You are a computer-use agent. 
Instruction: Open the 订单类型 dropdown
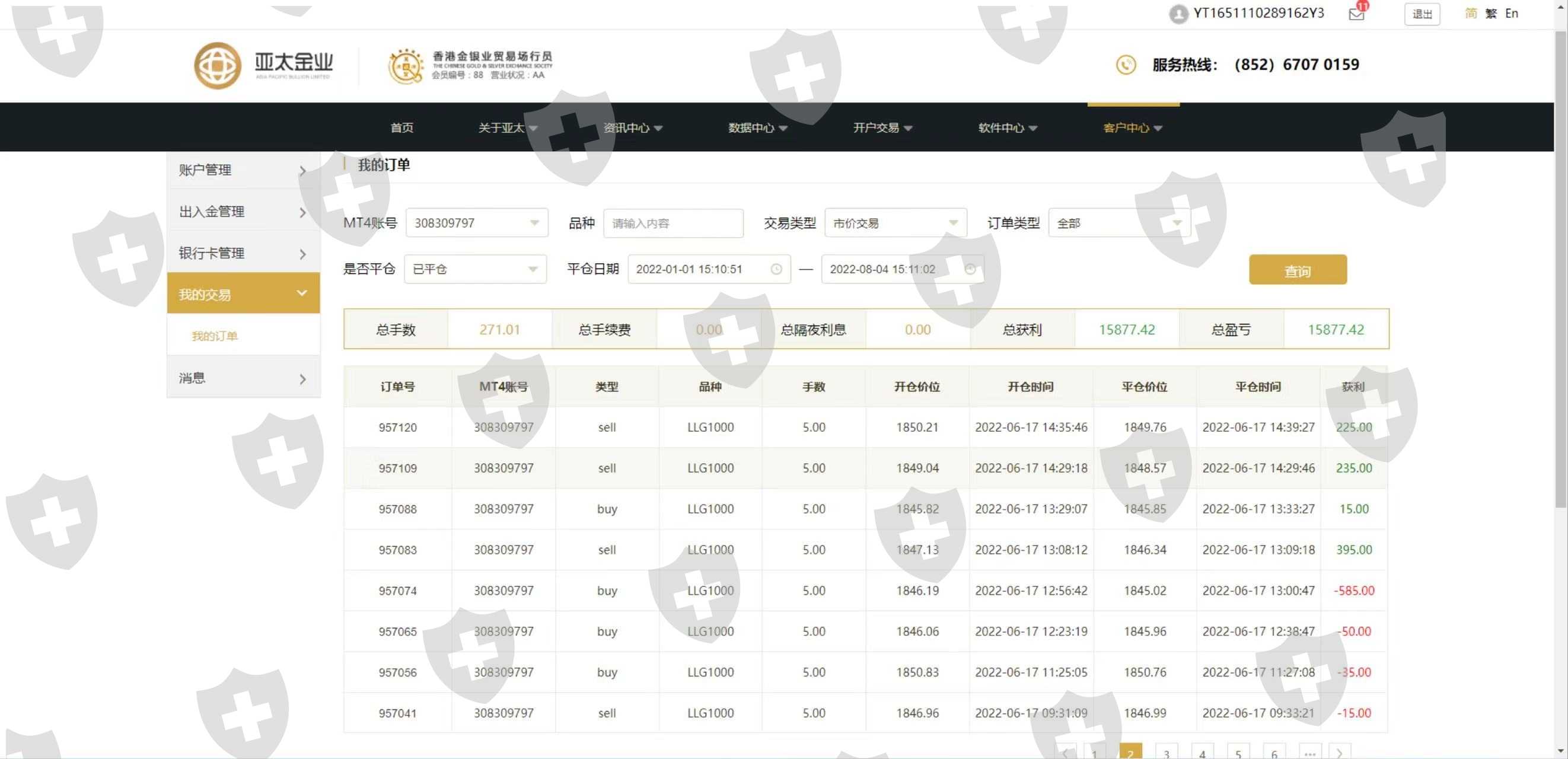(1119, 223)
